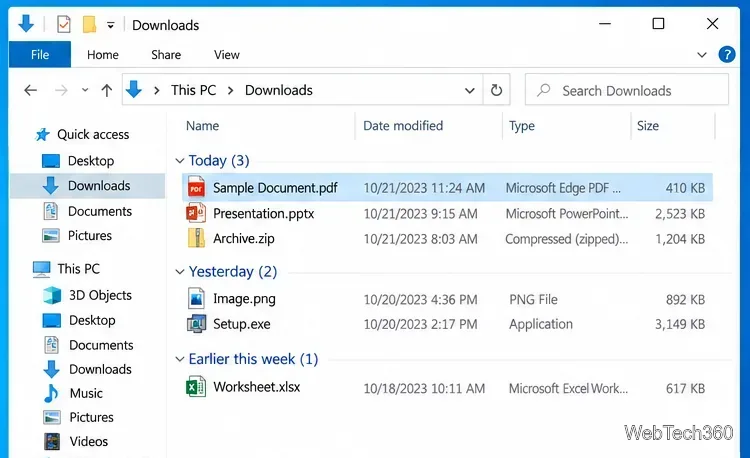Click the Search Downloads input field
The image size is (750, 458).
tap(627, 89)
